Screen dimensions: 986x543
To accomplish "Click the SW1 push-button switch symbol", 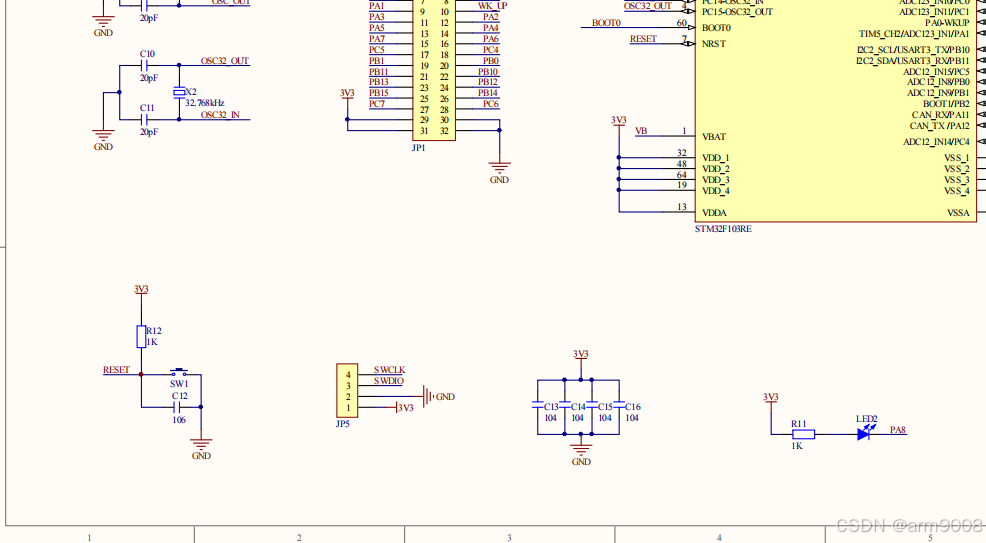I will (179, 373).
